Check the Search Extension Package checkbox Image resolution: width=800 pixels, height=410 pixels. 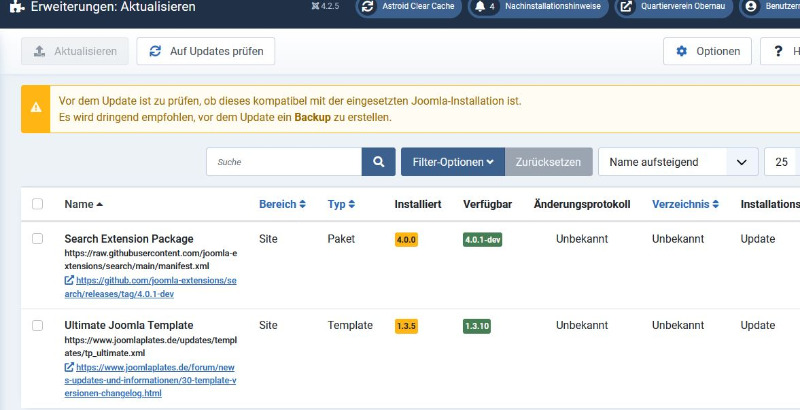pyautogui.click(x=38, y=239)
